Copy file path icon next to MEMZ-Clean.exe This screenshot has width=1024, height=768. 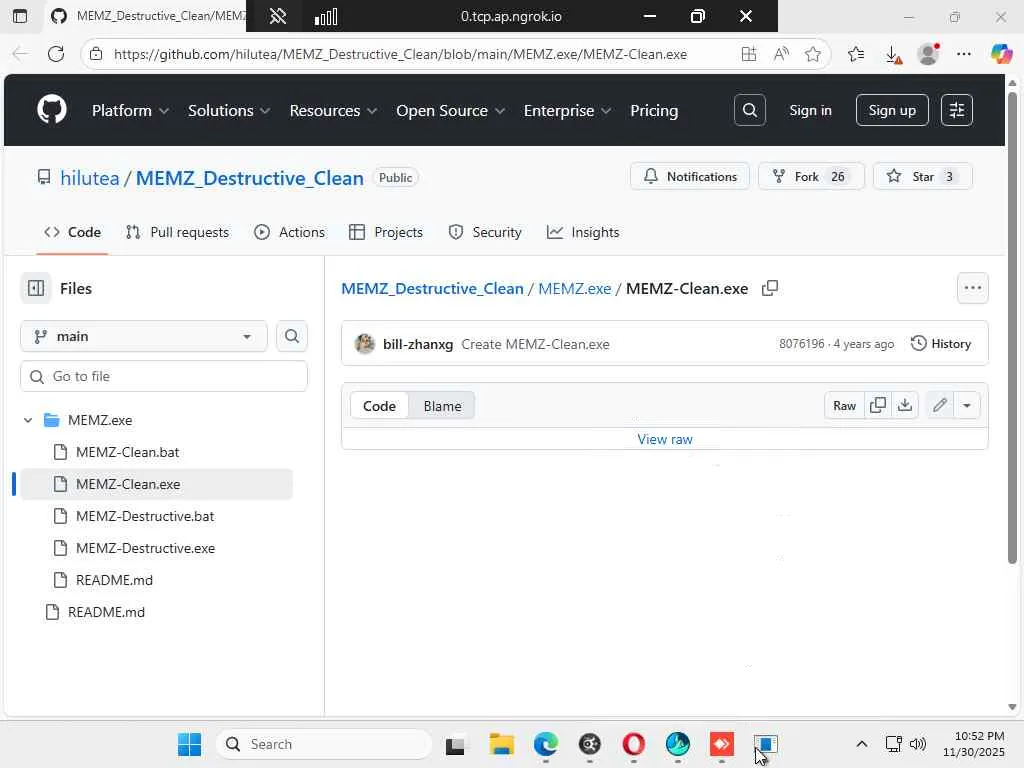[770, 288]
